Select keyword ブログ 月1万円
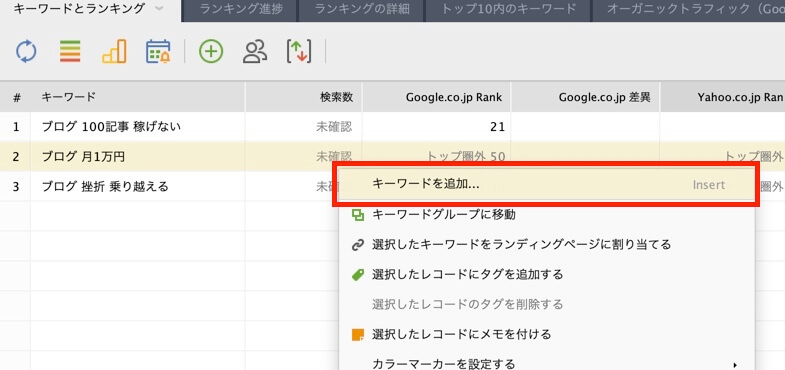 click(x=83, y=157)
